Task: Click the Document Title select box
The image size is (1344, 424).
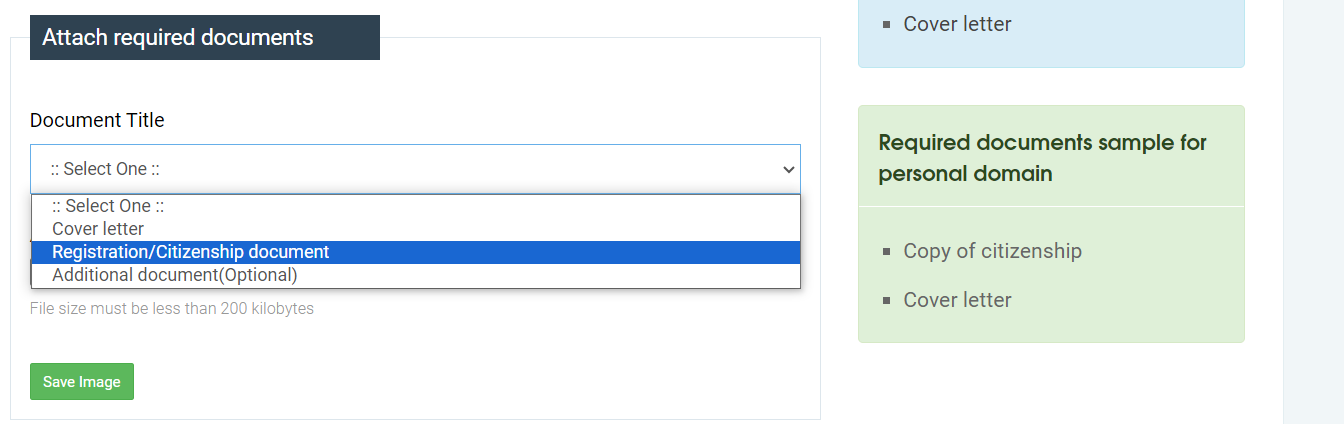Action: pos(400,169)
